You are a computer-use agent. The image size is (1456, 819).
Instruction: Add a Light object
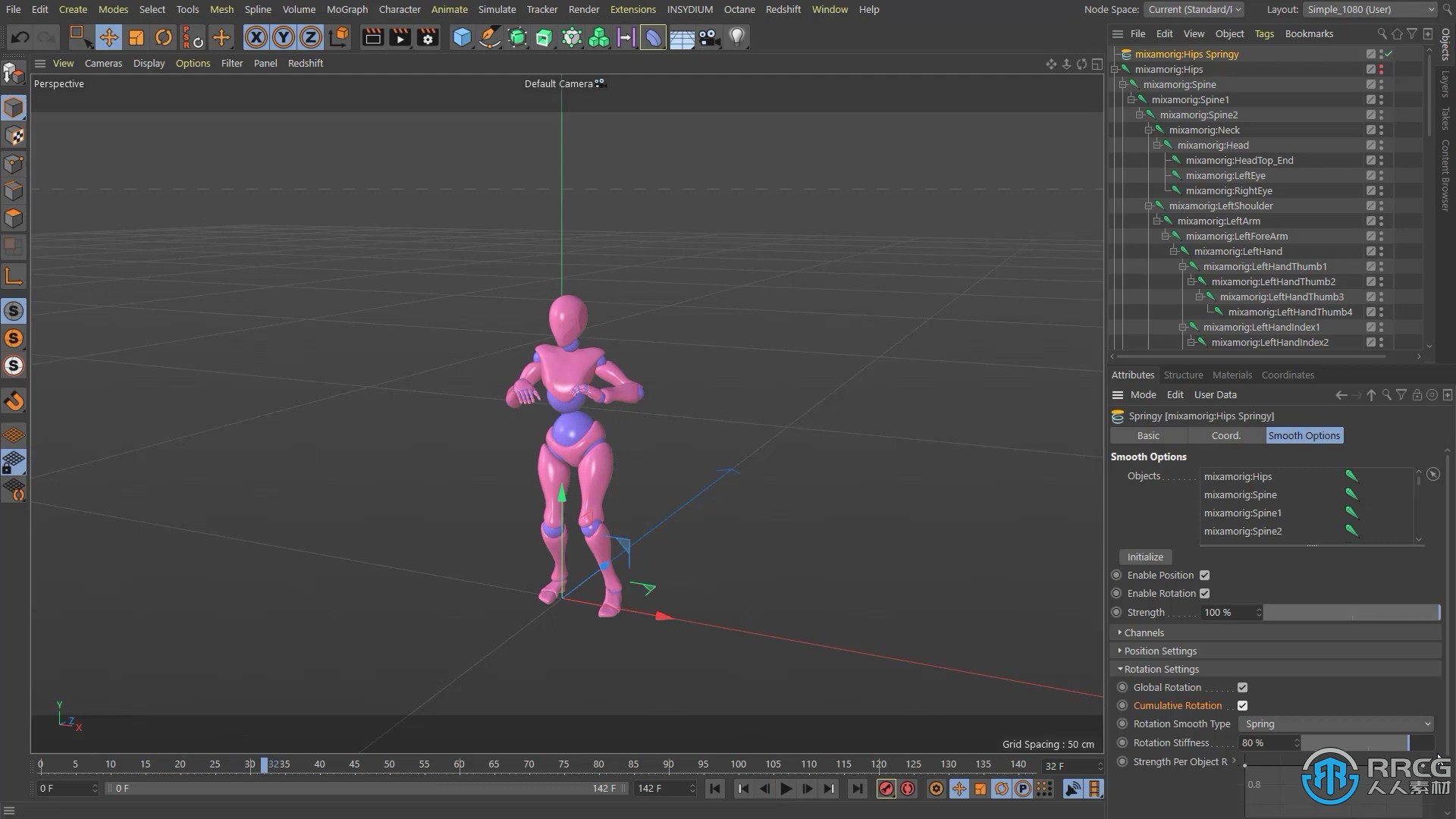736,37
